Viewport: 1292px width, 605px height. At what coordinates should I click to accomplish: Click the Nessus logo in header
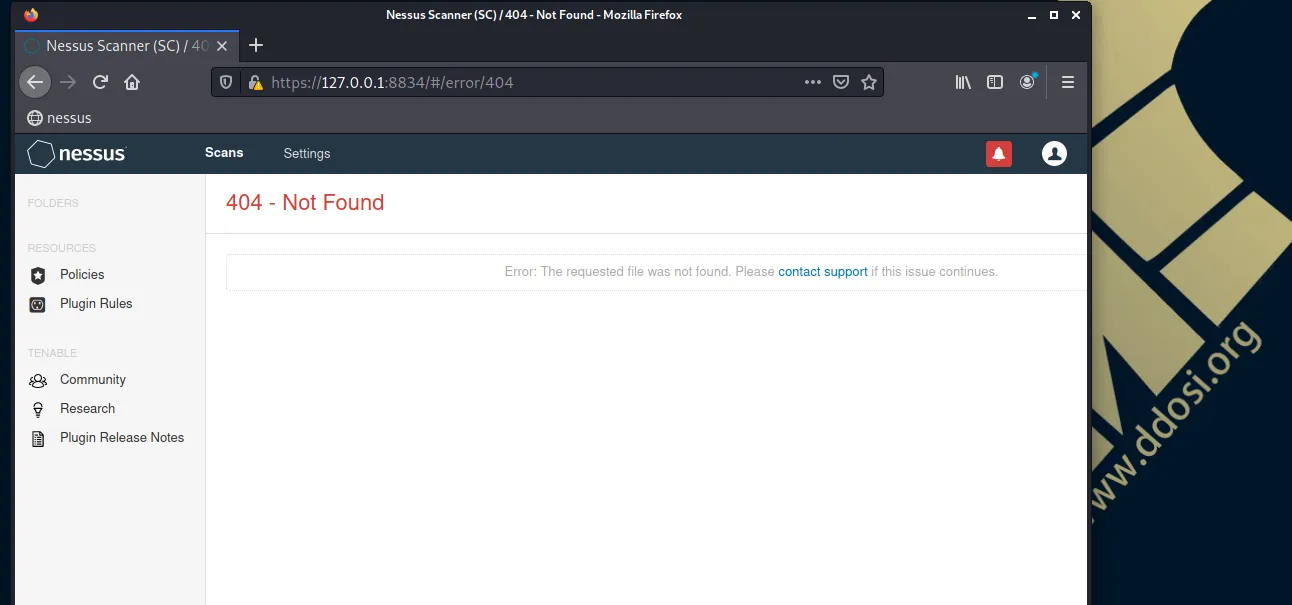coord(77,154)
